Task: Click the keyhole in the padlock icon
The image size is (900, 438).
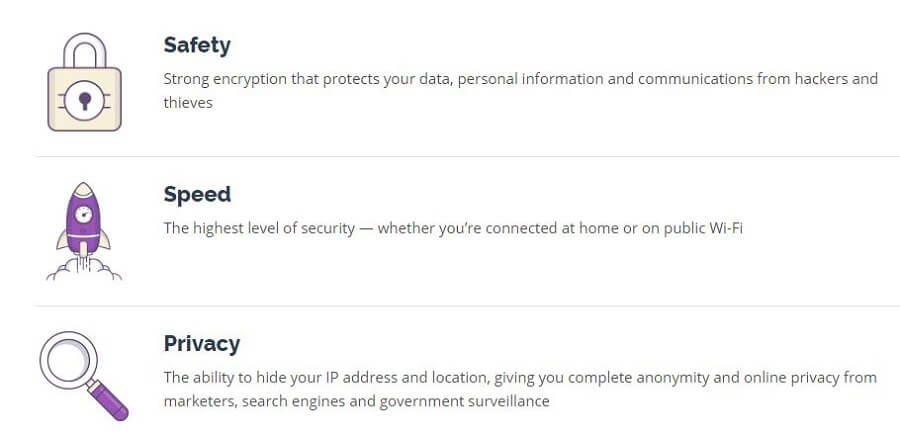Action: point(84,100)
